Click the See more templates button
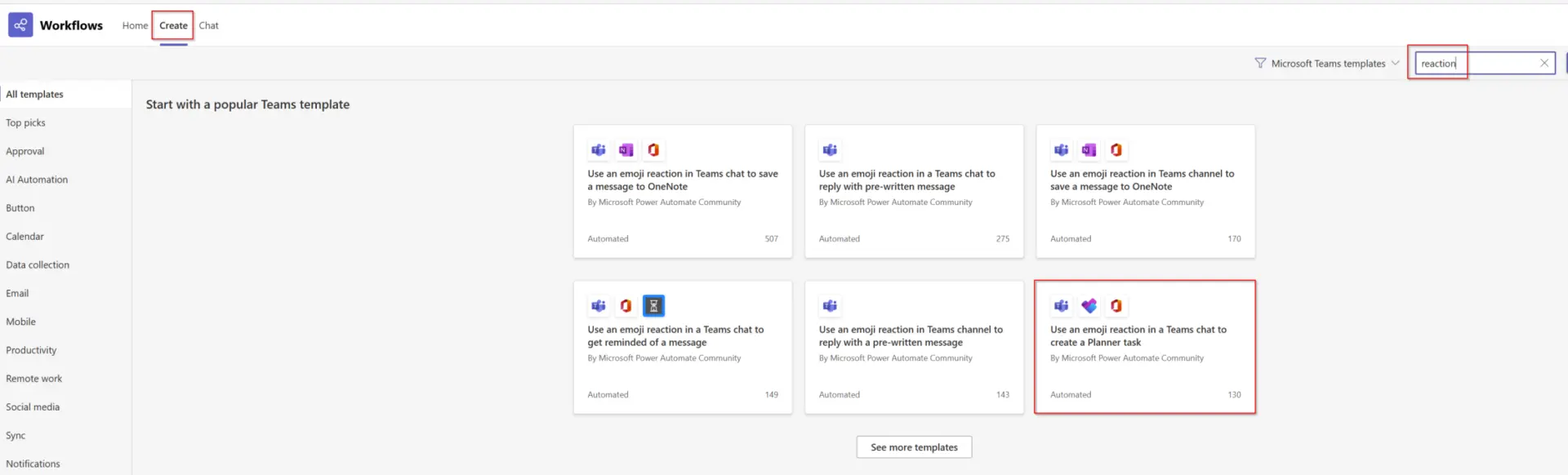This screenshot has width=1568, height=475. click(914, 447)
